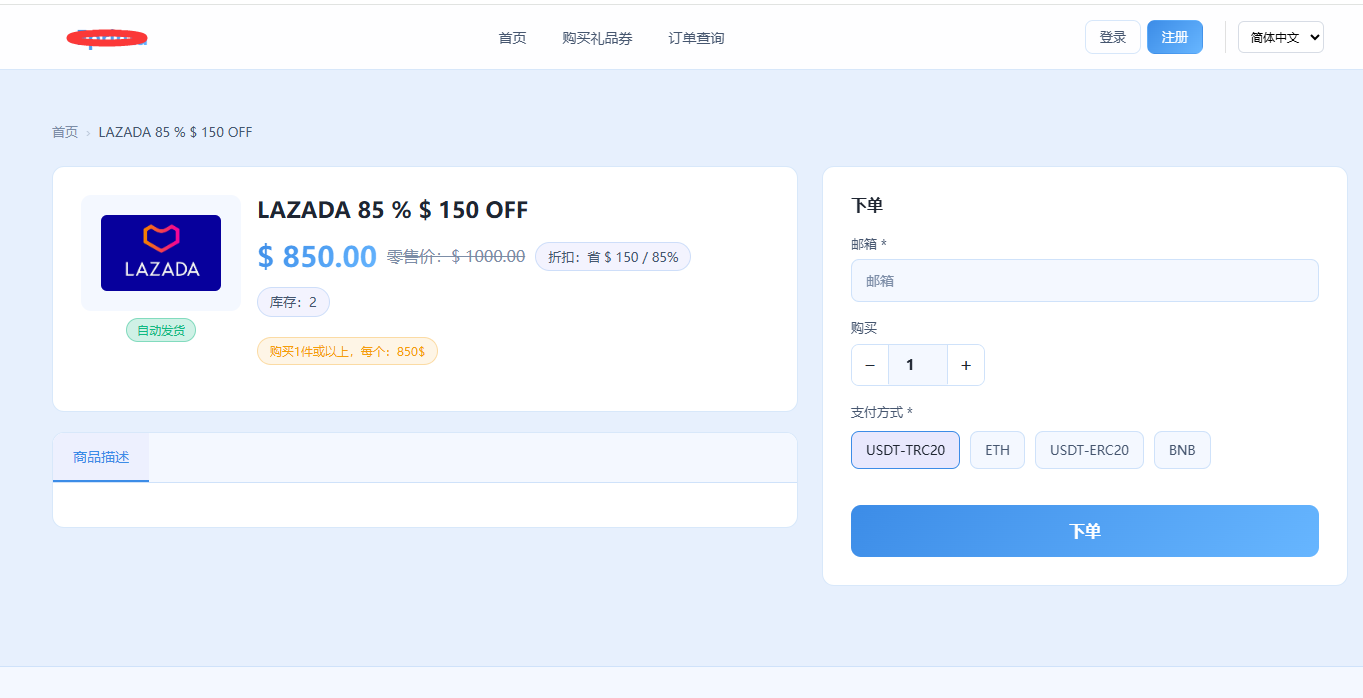The width and height of the screenshot is (1363, 698).
Task: Open the 首页 menu item
Action: coord(511,37)
